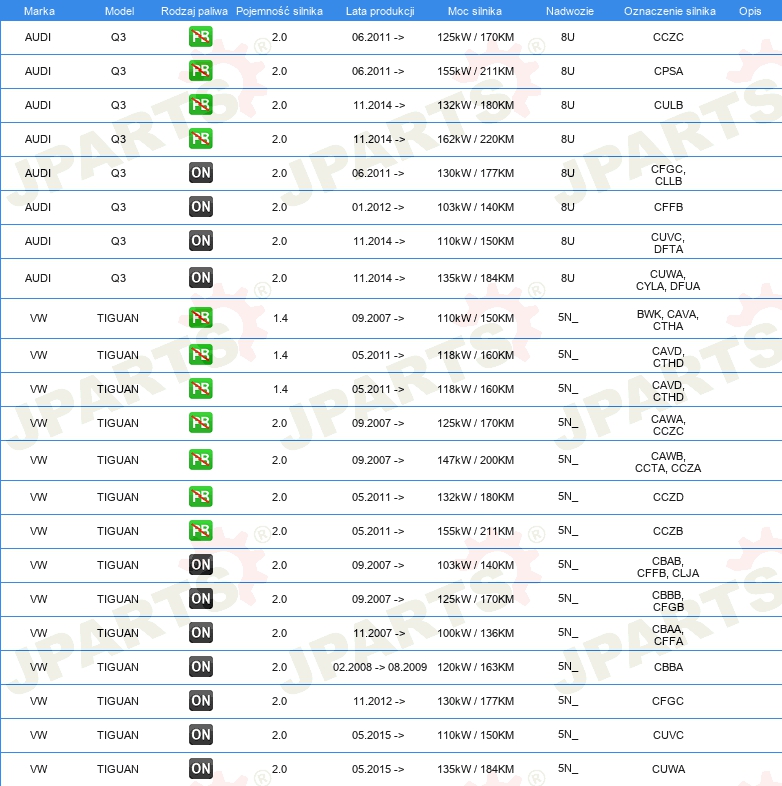This screenshot has width=782, height=786.
Task: Click the PB petrol icon in the Audi Q3 CPSA row
Action: click(201, 71)
